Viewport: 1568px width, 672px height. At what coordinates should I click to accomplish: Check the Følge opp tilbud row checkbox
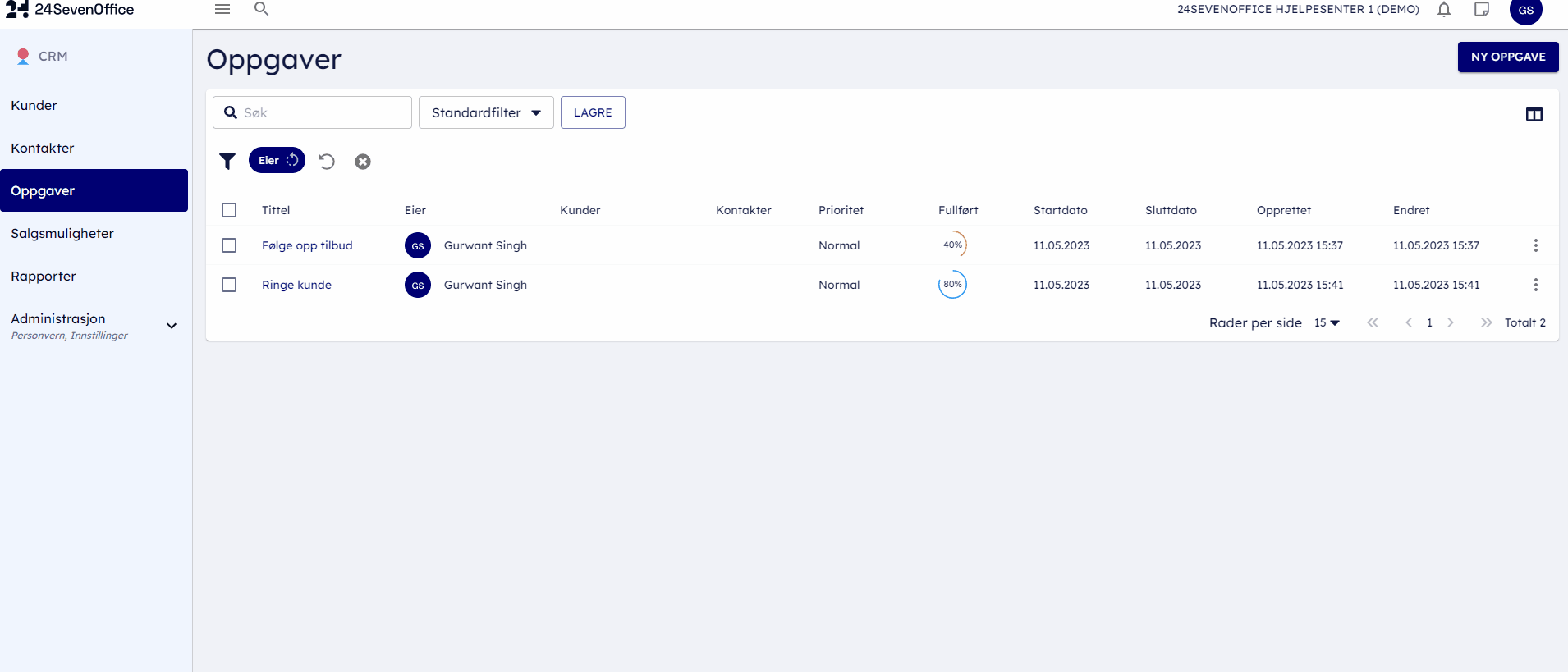(x=229, y=245)
